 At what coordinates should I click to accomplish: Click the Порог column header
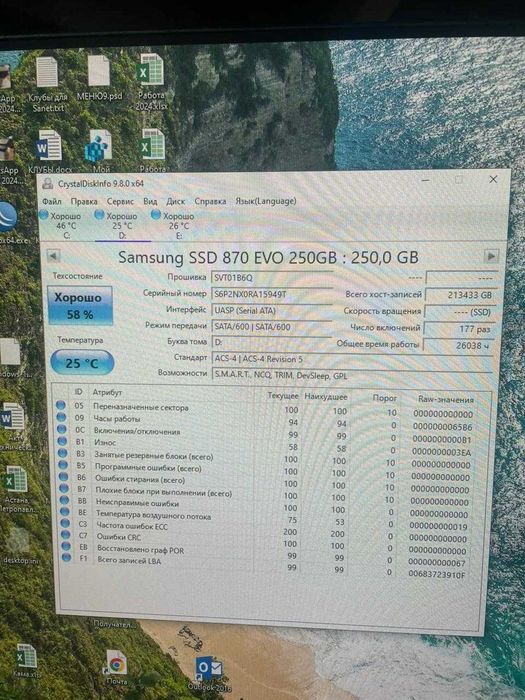tap(384, 397)
